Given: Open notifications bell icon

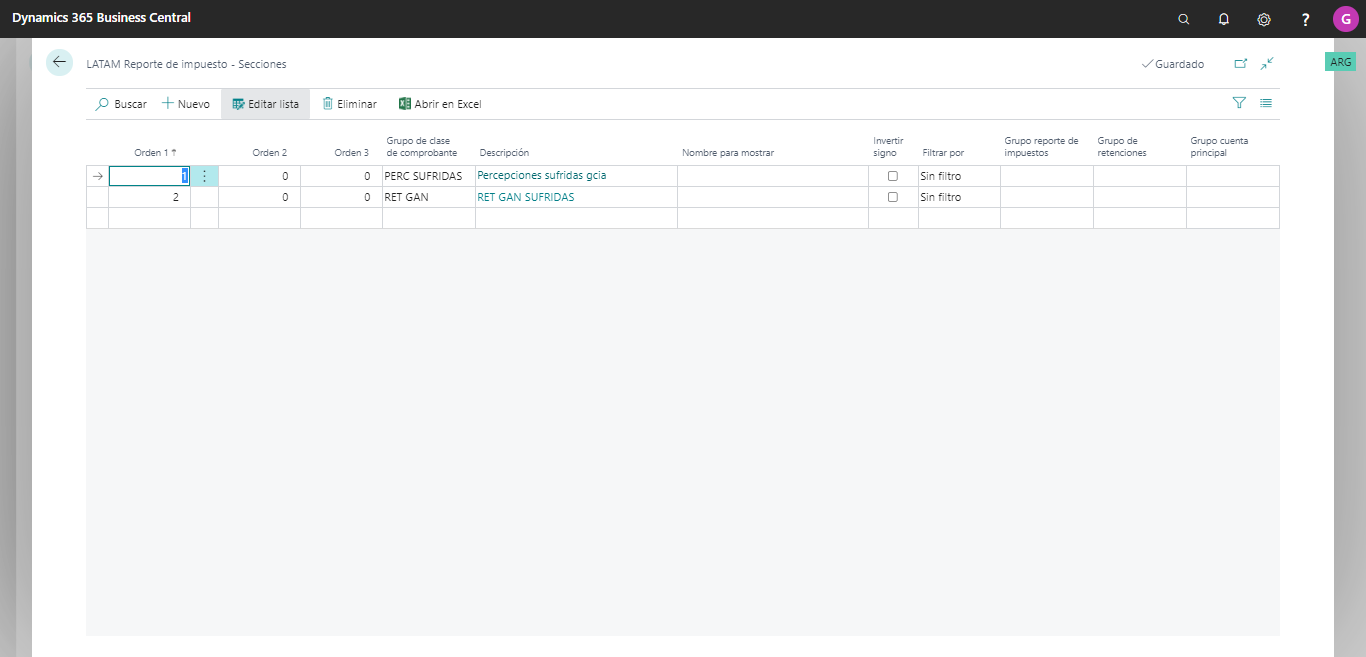Looking at the screenshot, I should pos(1224,19).
